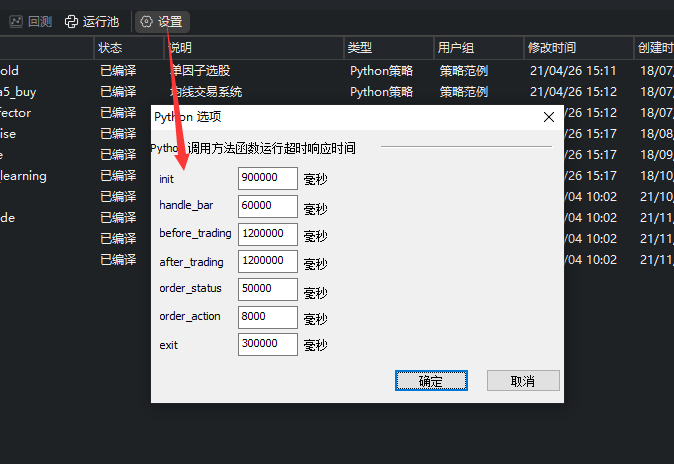
Task: Edit the exit timeout field
Action: point(268,344)
